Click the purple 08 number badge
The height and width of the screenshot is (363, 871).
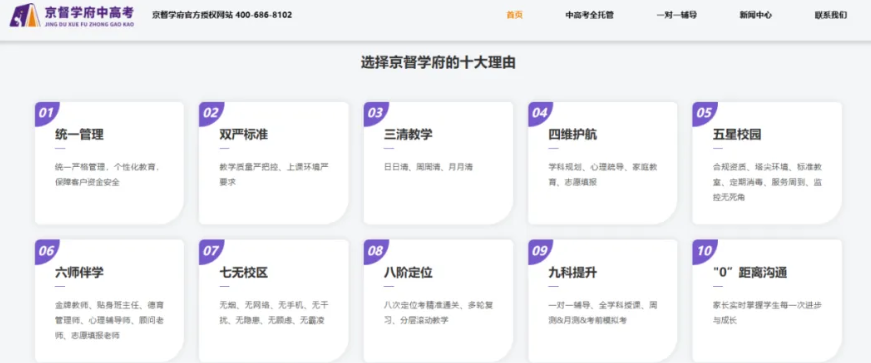coord(376,251)
